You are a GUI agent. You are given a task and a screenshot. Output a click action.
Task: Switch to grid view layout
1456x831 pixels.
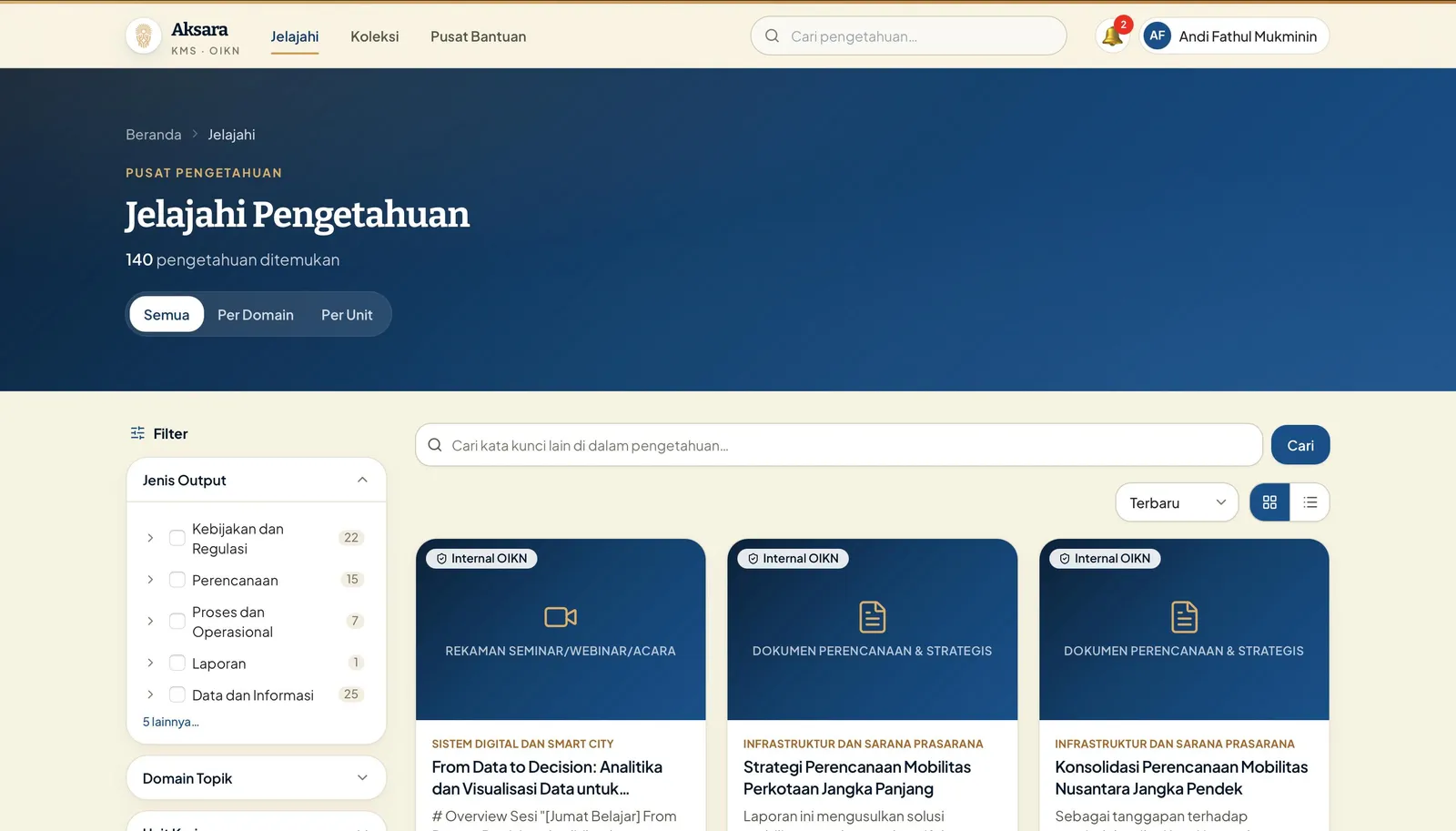tap(1269, 502)
